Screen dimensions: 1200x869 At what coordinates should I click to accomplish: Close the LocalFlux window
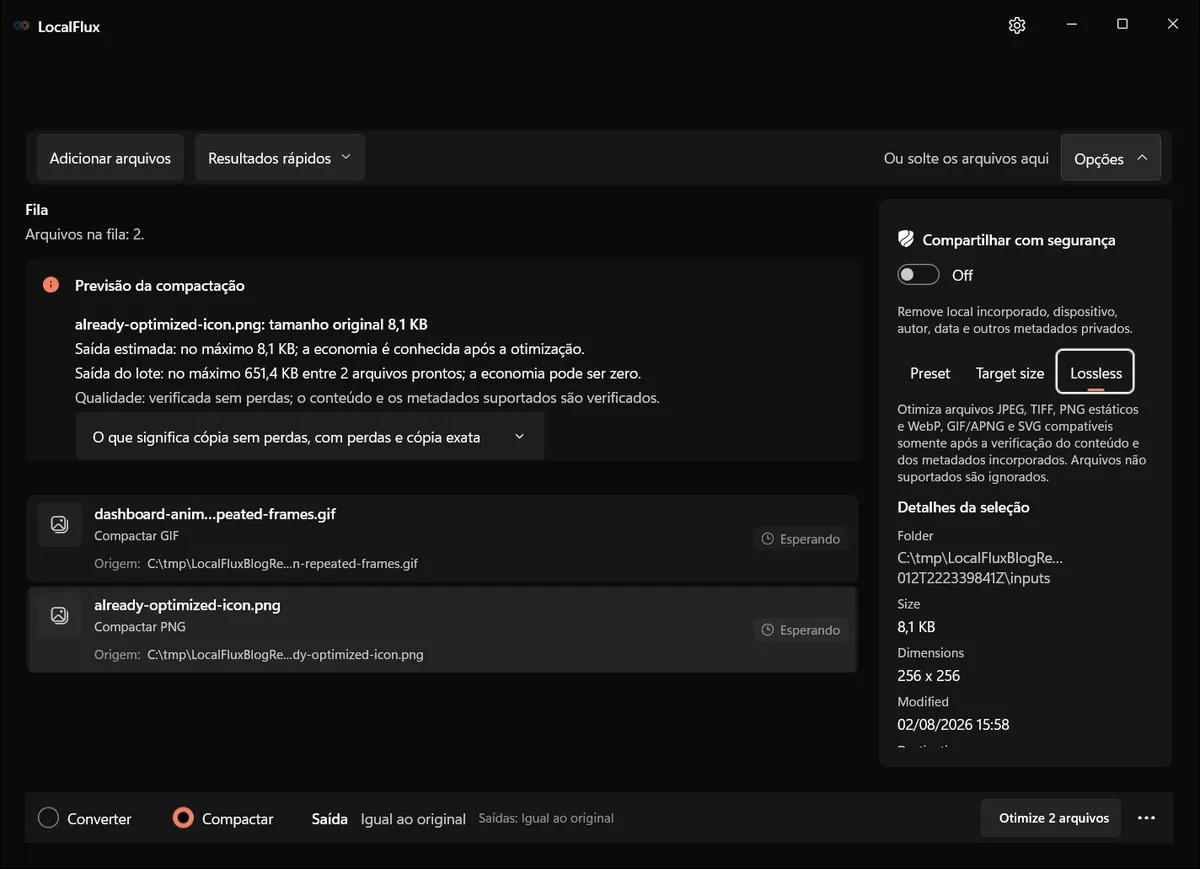pos(1173,25)
